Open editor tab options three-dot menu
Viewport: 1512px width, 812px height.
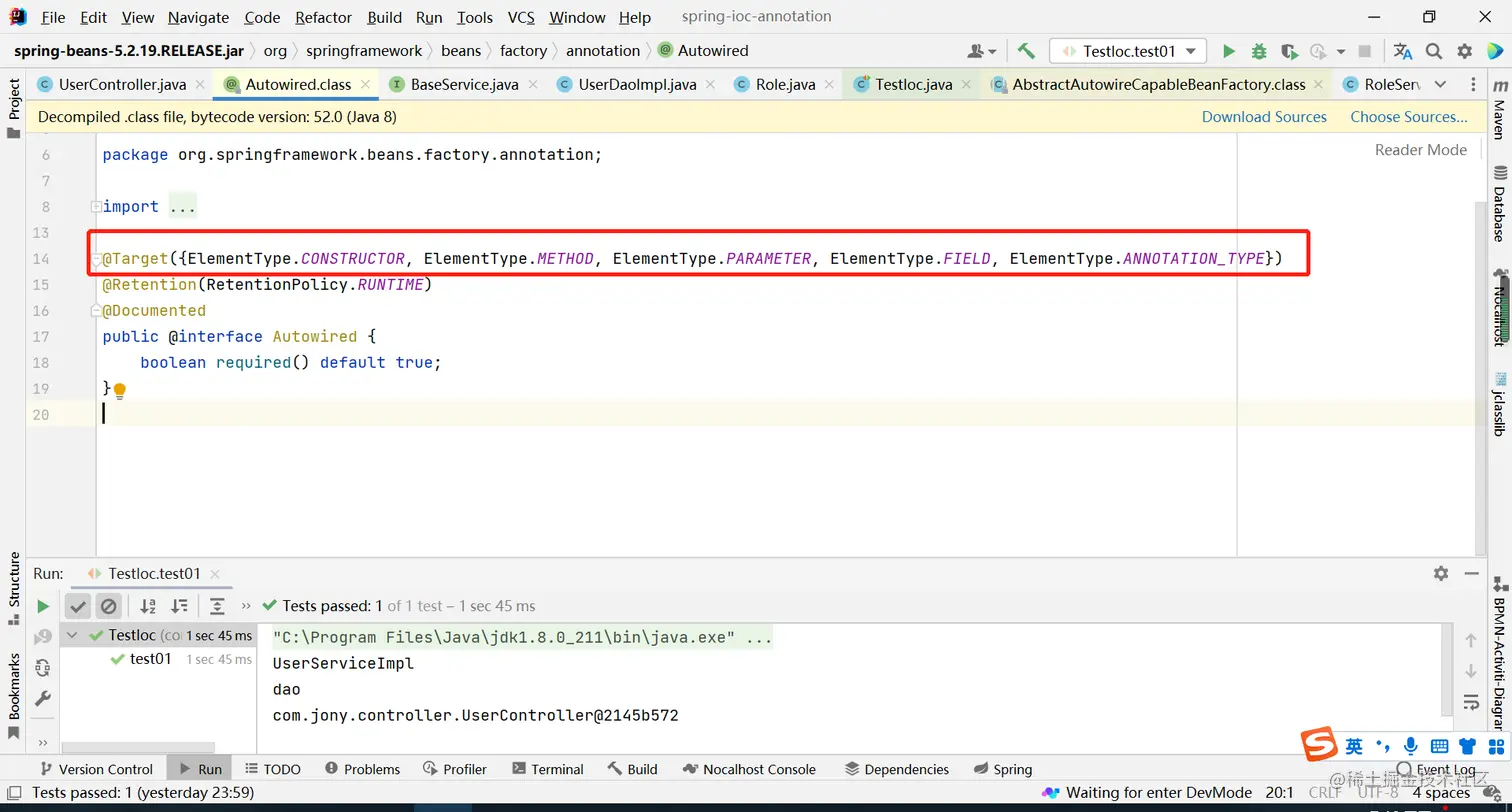tap(1473, 85)
